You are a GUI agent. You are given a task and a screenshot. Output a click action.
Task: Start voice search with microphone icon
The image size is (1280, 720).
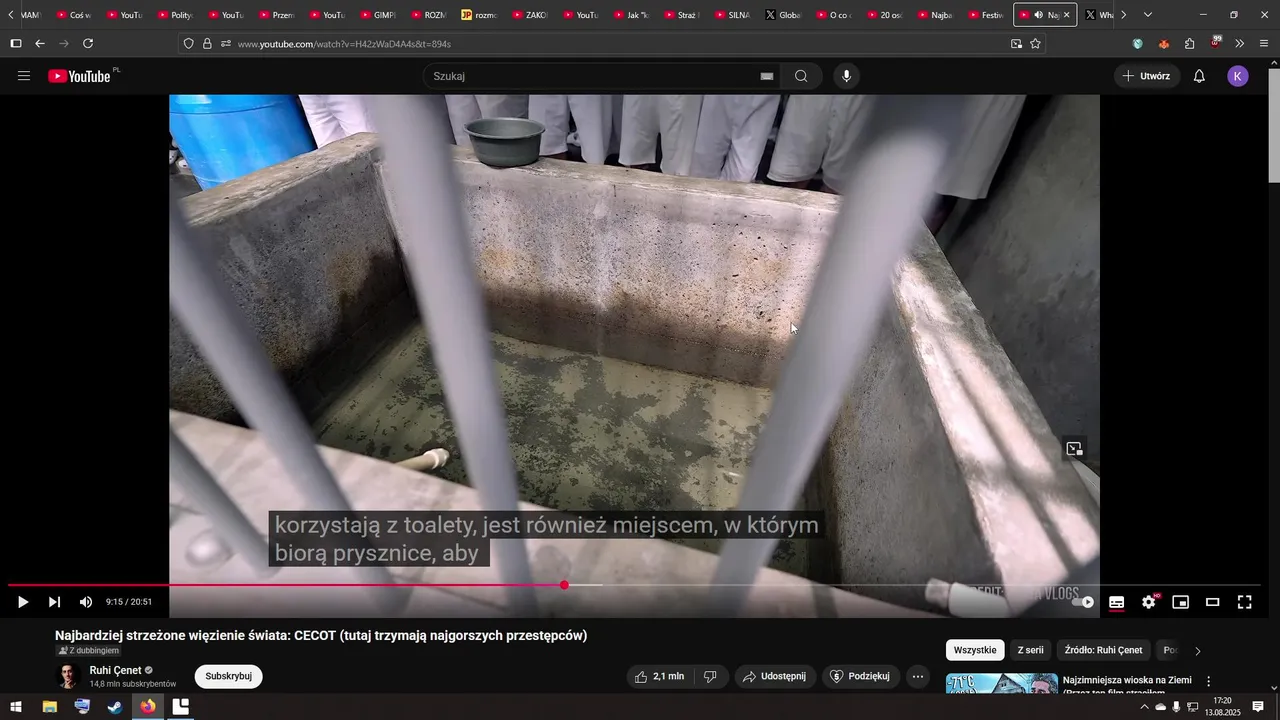pyautogui.click(x=846, y=76)
